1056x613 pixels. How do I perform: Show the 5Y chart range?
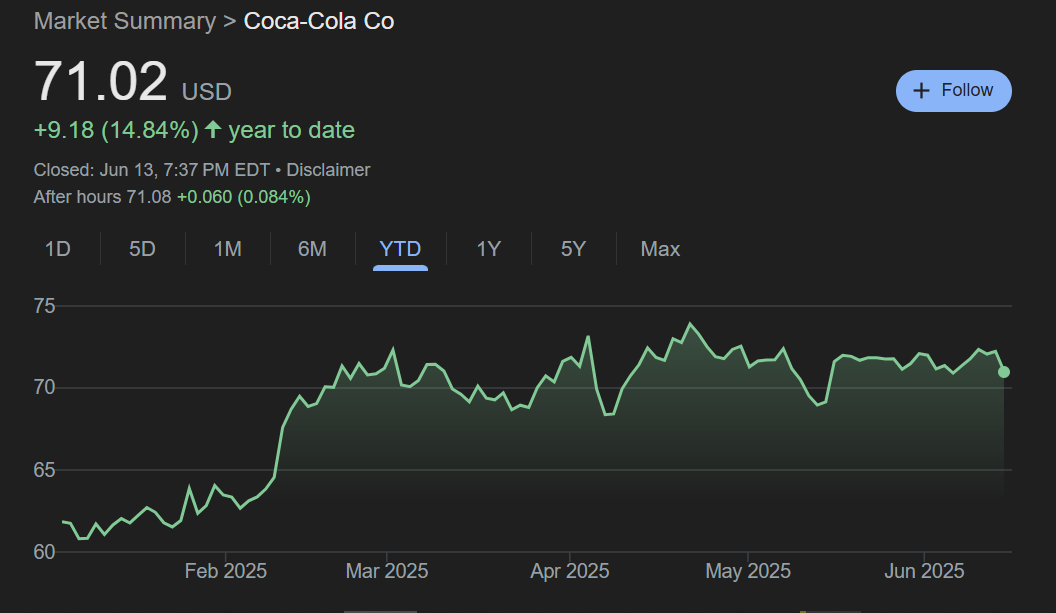click(573, 249)
